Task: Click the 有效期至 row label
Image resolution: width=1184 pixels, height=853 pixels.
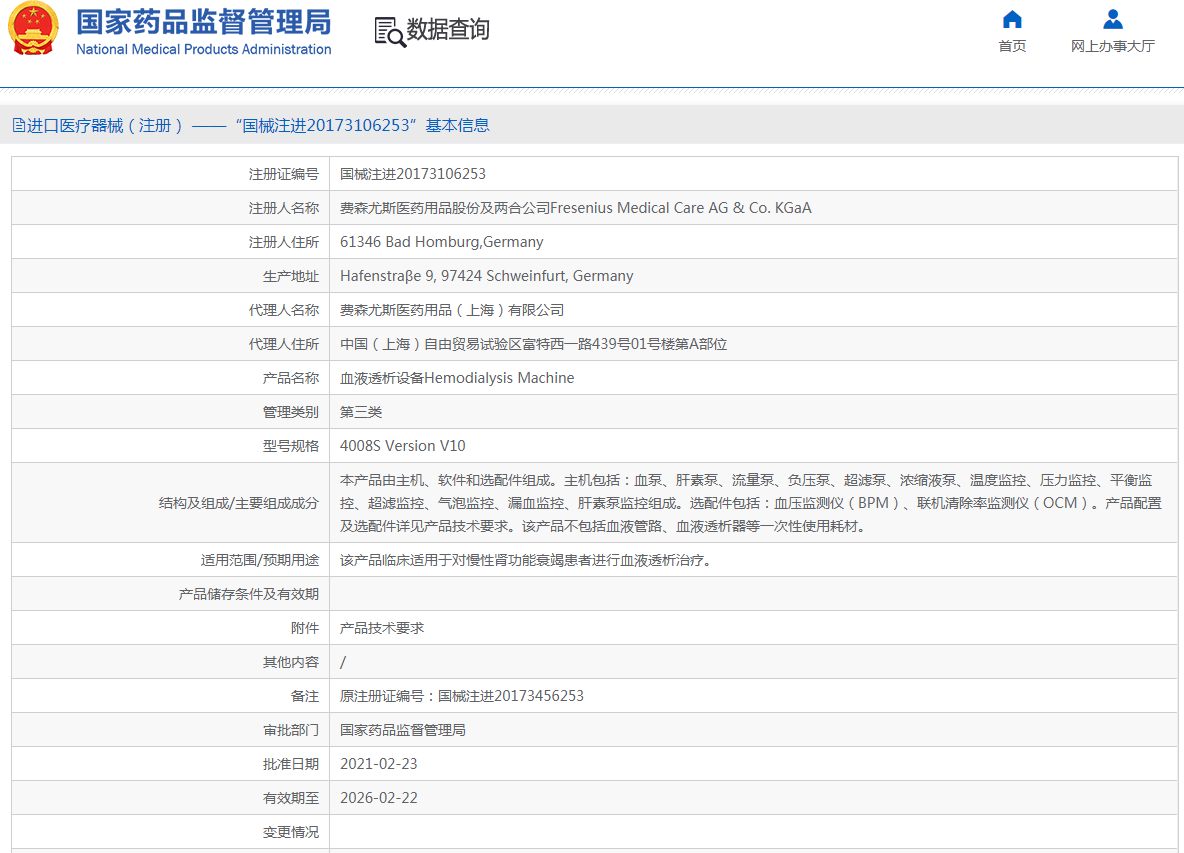Action: 291,798
